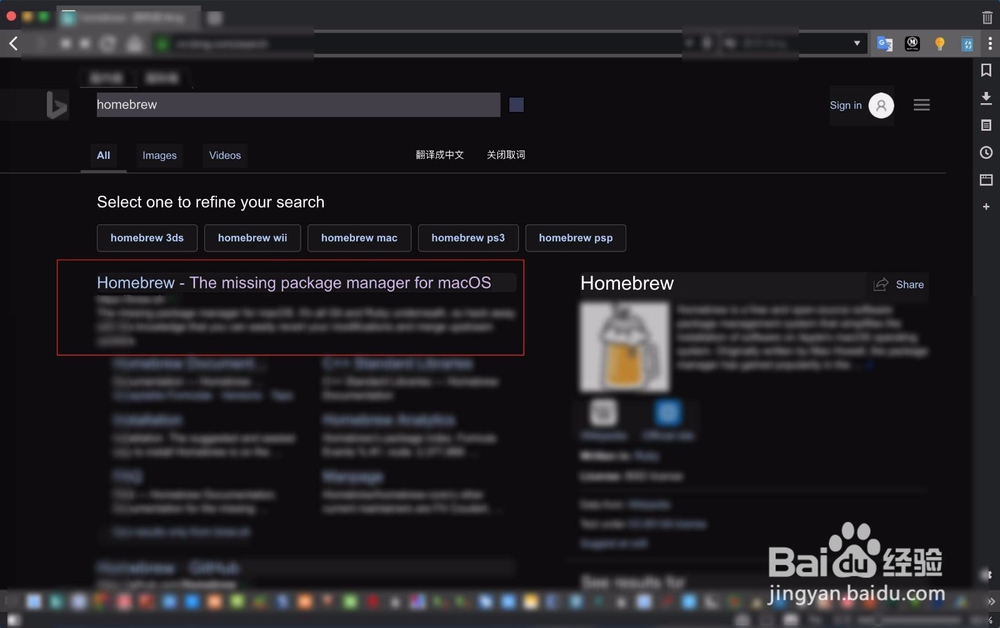Click the browser address bar
This screenshot has height=628, width=1000.
(418, 43)
